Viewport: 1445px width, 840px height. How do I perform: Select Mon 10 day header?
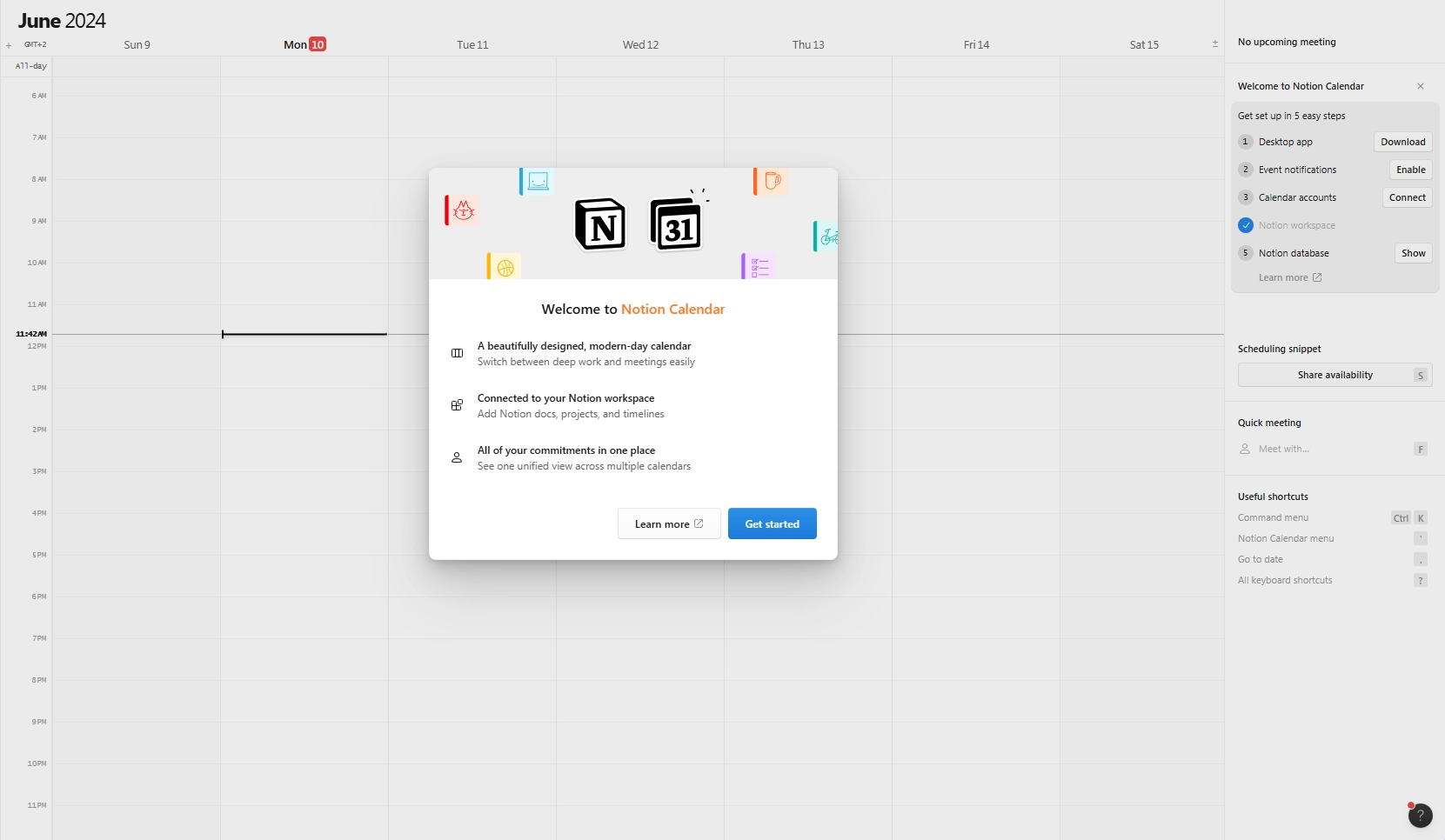tap(304, 44)
